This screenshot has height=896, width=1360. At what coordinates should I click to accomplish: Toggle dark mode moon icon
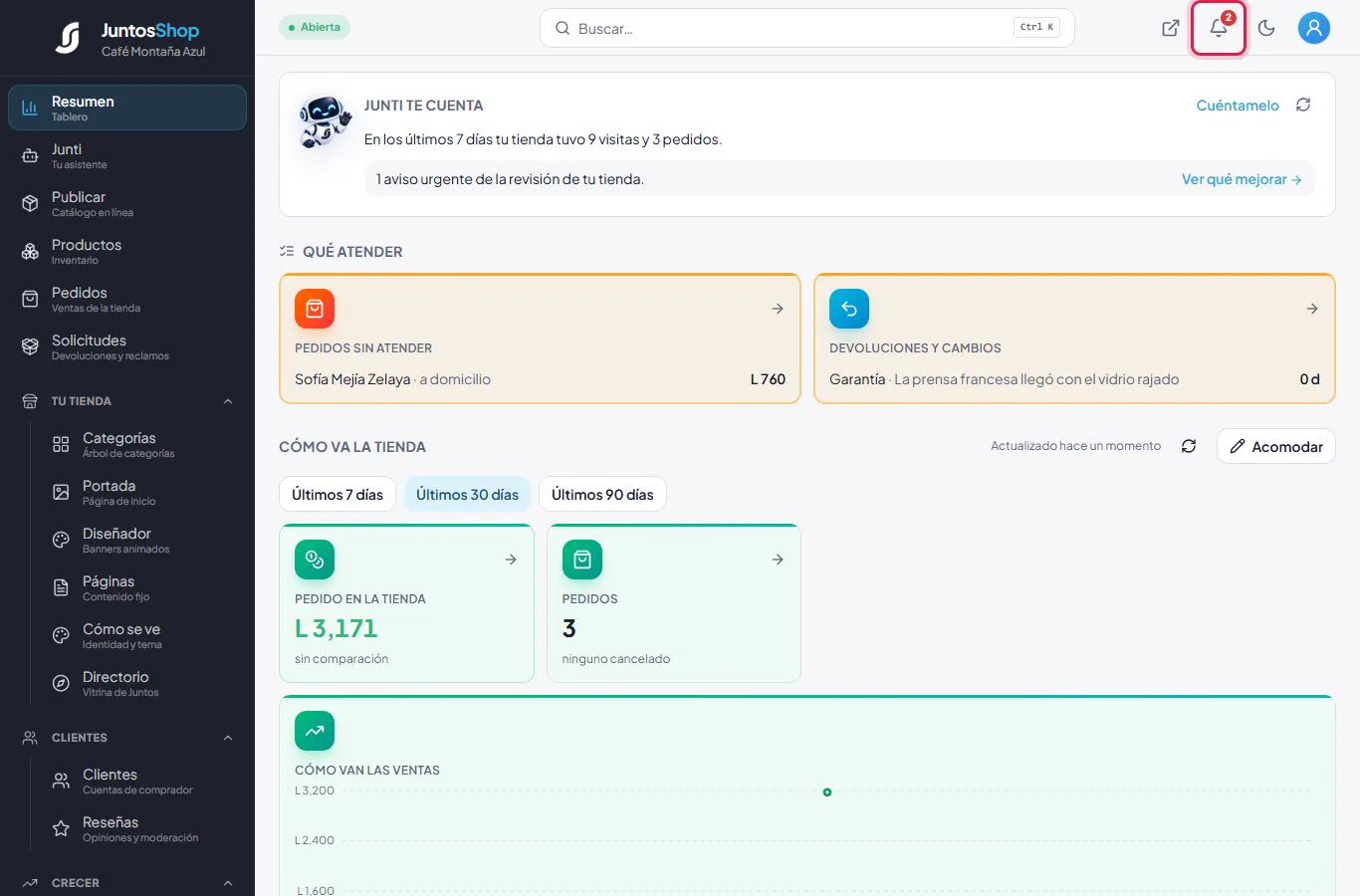coord(1266,28)
